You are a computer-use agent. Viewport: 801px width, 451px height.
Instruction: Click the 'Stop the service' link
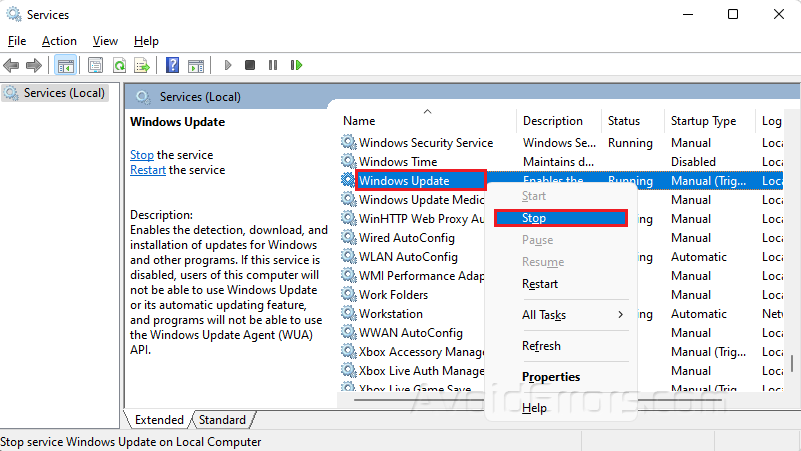[x=142, y=155]
